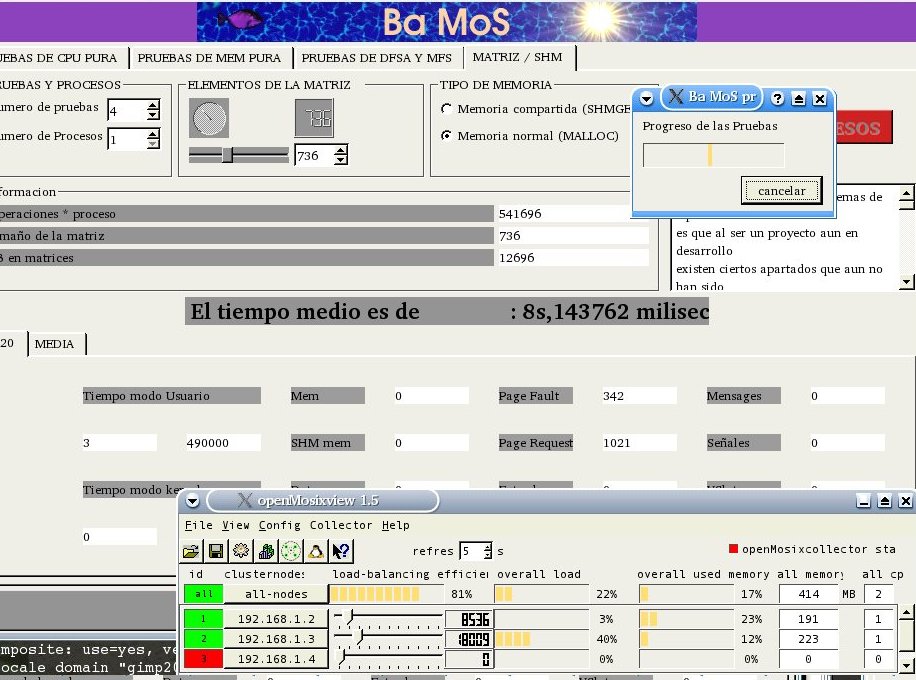Click the green bar chart toolbar icon
This screenshot has width=916, height=680.
[x=266, y=550]
